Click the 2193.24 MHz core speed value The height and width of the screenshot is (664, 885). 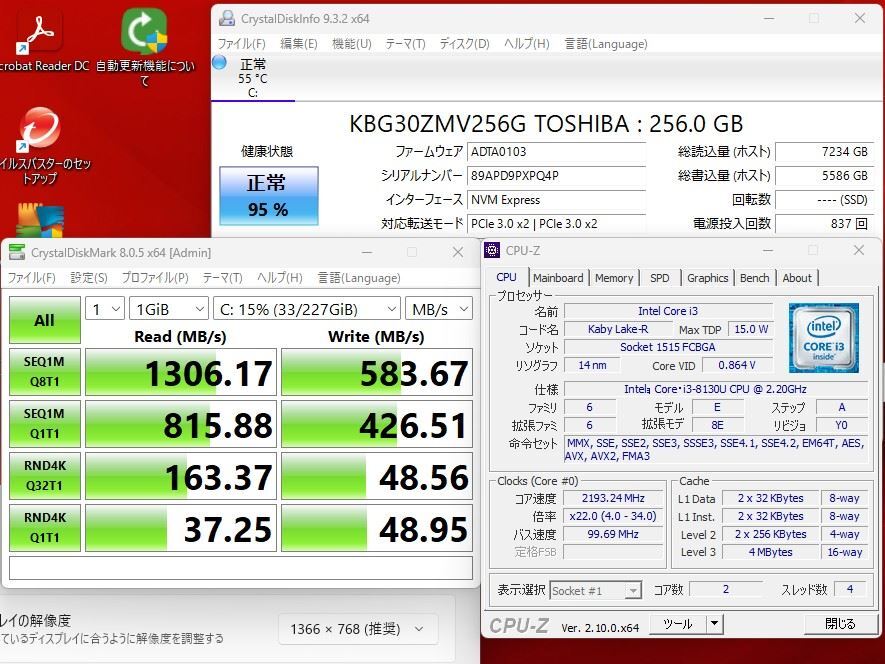pyautogui.click(x=614, y=498)
